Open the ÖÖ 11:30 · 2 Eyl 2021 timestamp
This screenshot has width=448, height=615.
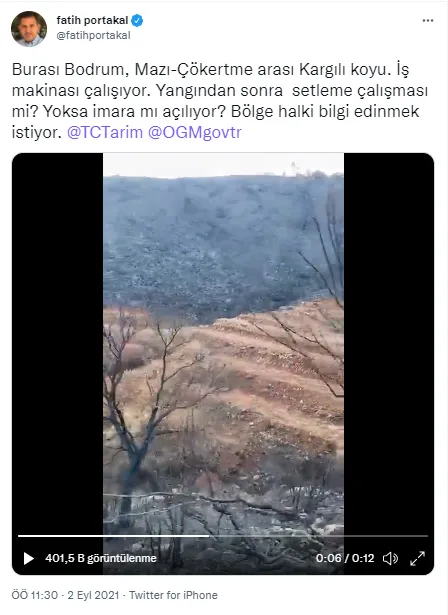(x=65, y=595)
